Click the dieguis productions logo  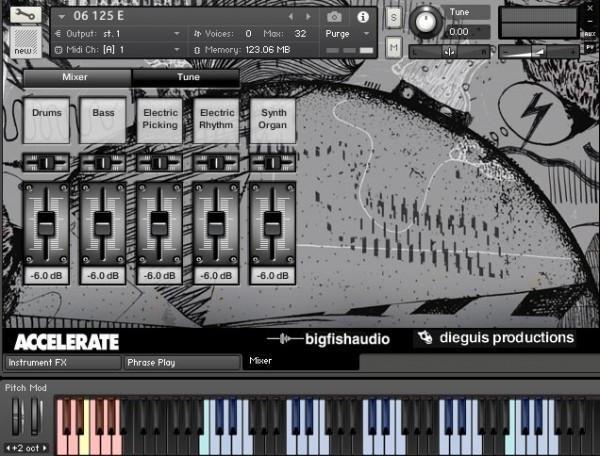click(495, 338)
